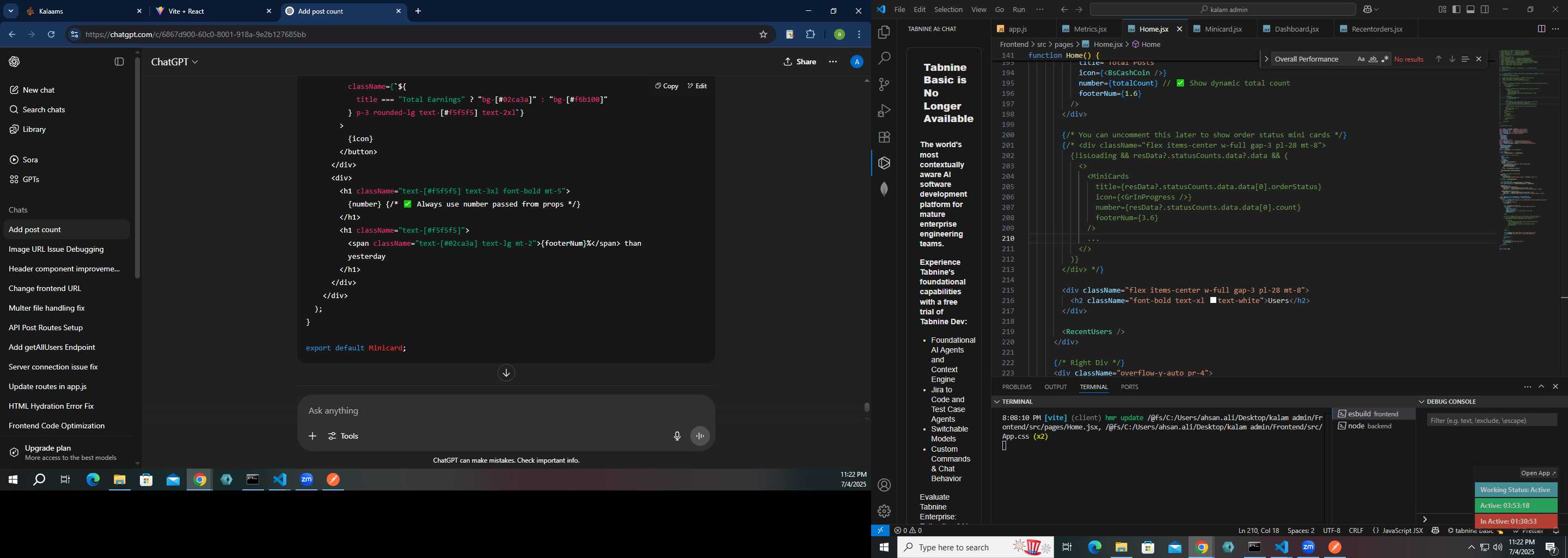
Task: Toggle Primary Side Bar visibility in VS Code
Action: (x=1456, y=10)
